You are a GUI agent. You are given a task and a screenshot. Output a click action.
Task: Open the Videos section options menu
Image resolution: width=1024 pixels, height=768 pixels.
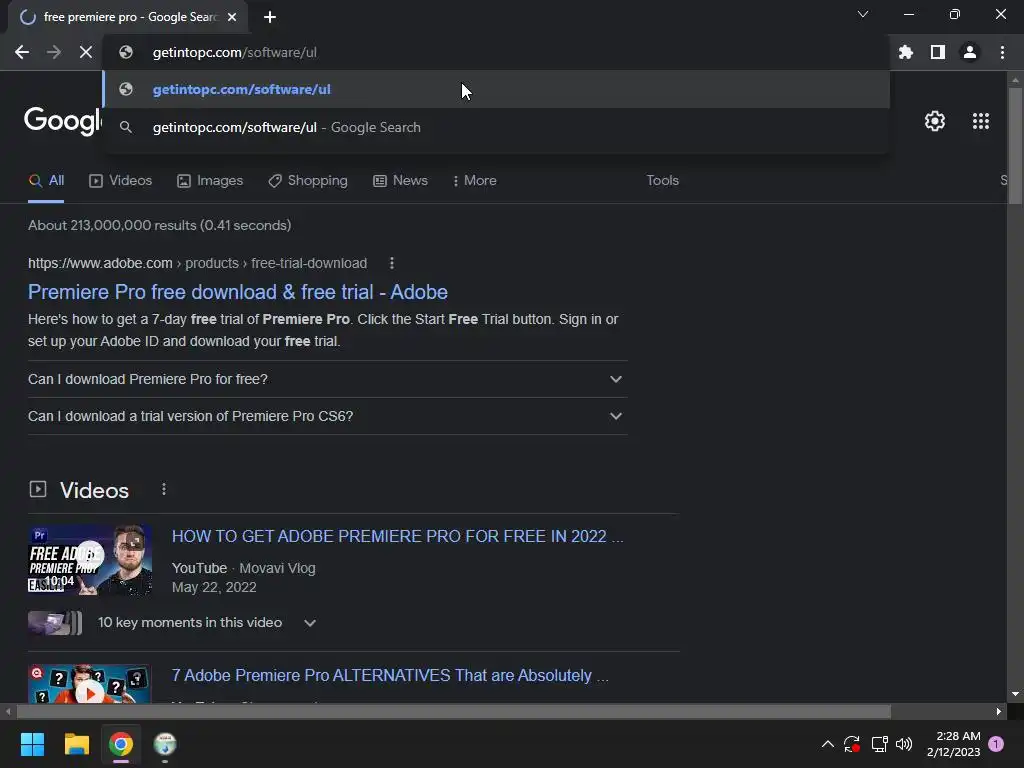tap(164, 489)
